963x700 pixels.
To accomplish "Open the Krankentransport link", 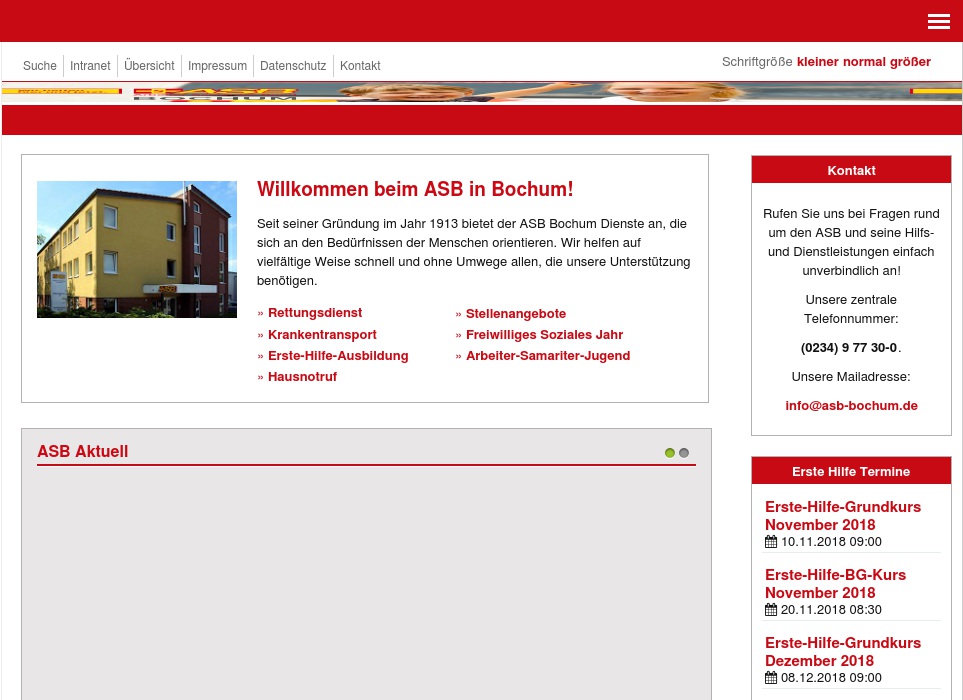I will click(x=322, y=335).
